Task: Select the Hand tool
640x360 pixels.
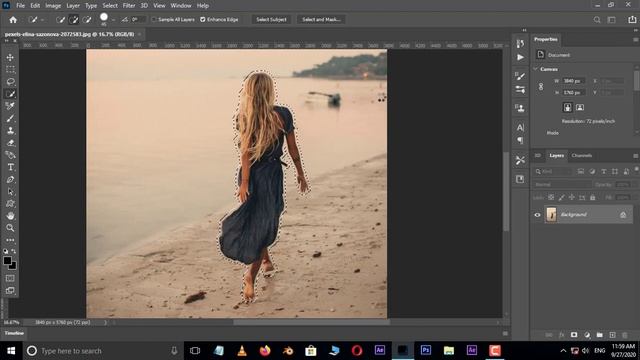Action: pos(10,216)
